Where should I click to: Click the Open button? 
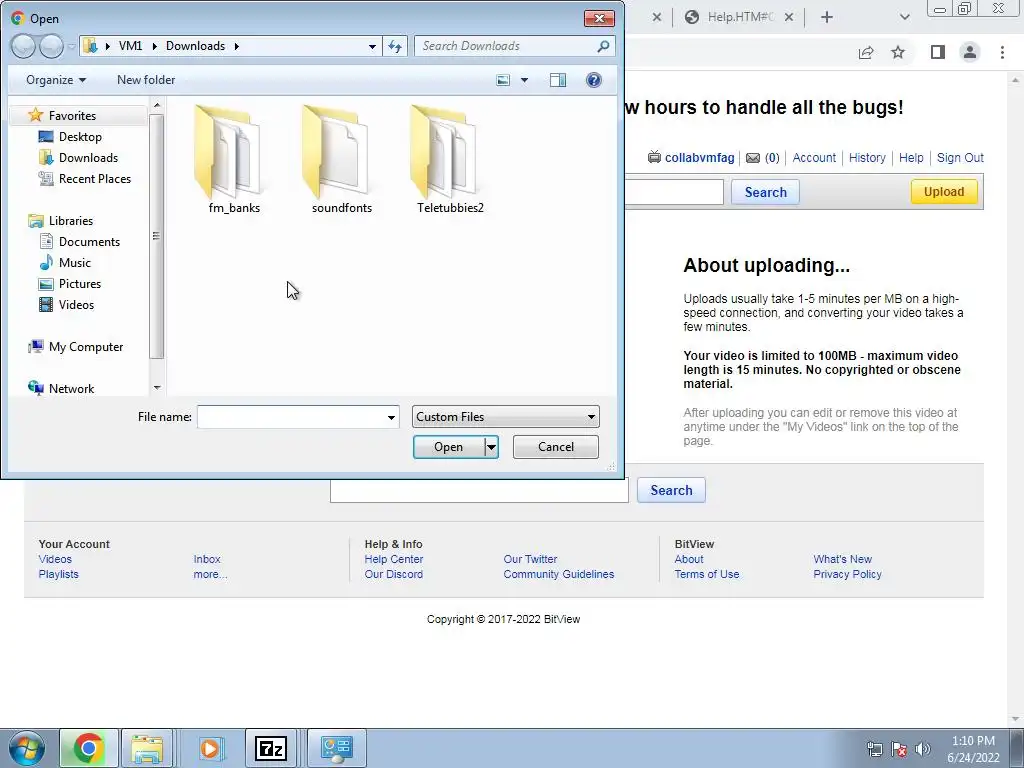point(449,447)
